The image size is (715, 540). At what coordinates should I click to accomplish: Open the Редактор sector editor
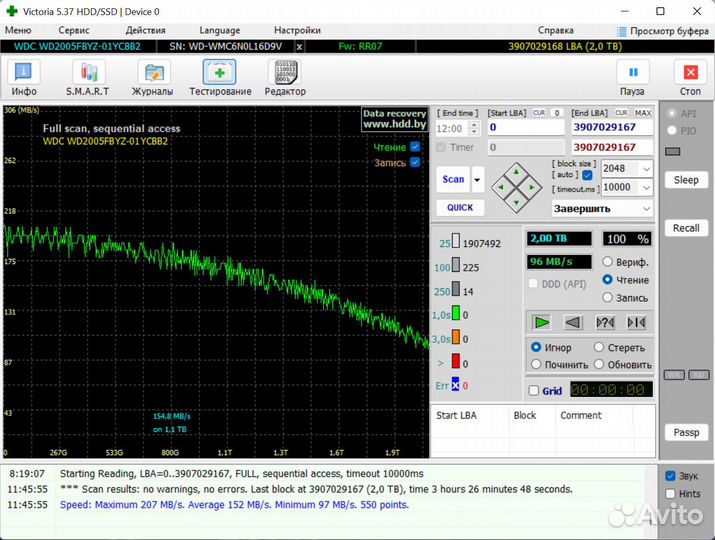[x=285, y=78]
